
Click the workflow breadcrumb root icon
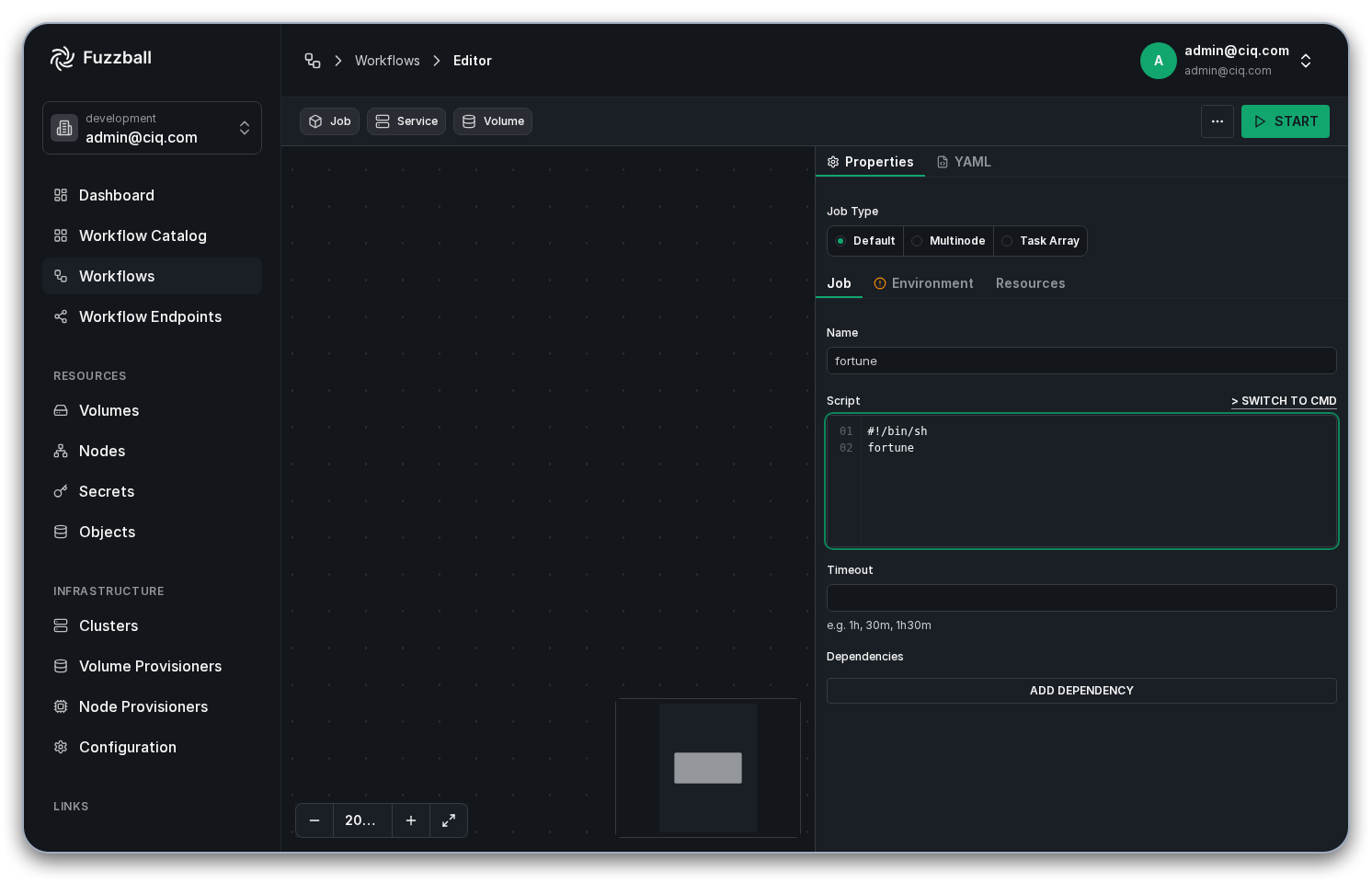coord(313,61)
